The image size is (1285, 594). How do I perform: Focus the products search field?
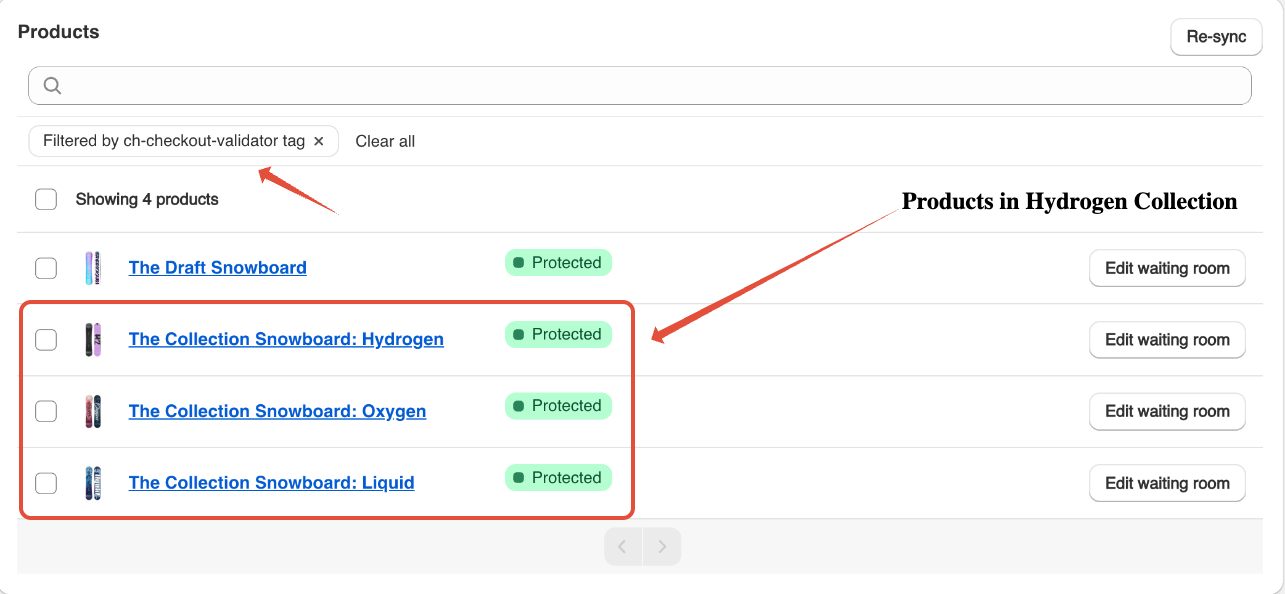click(x=640, y=86)
